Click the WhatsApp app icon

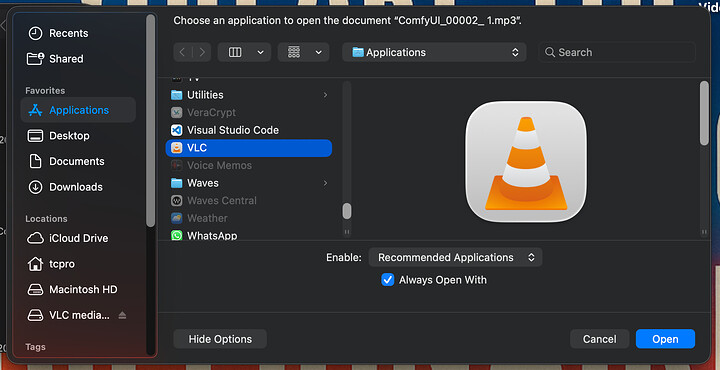176,235
